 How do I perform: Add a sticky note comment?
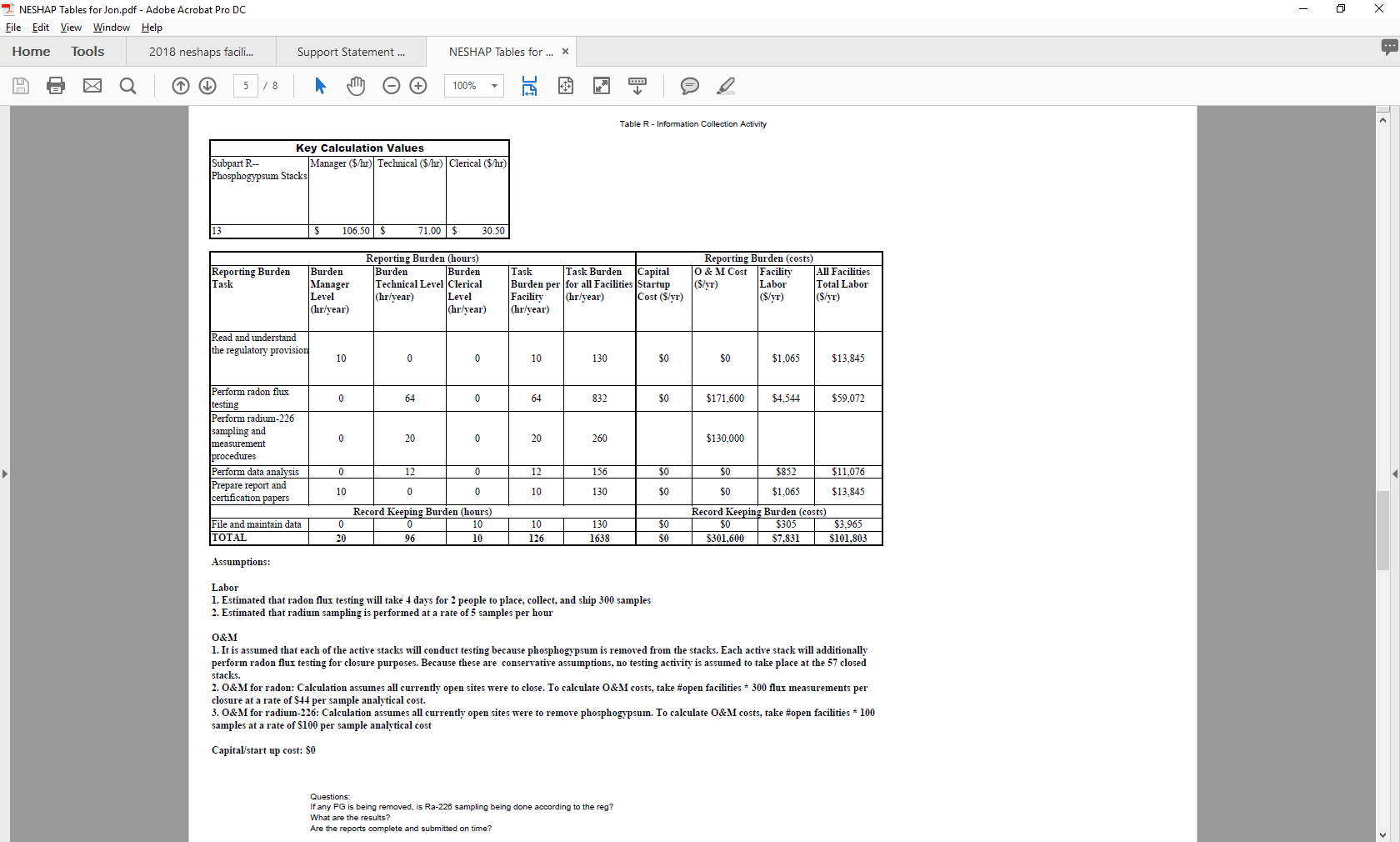(x=690, y=86)
